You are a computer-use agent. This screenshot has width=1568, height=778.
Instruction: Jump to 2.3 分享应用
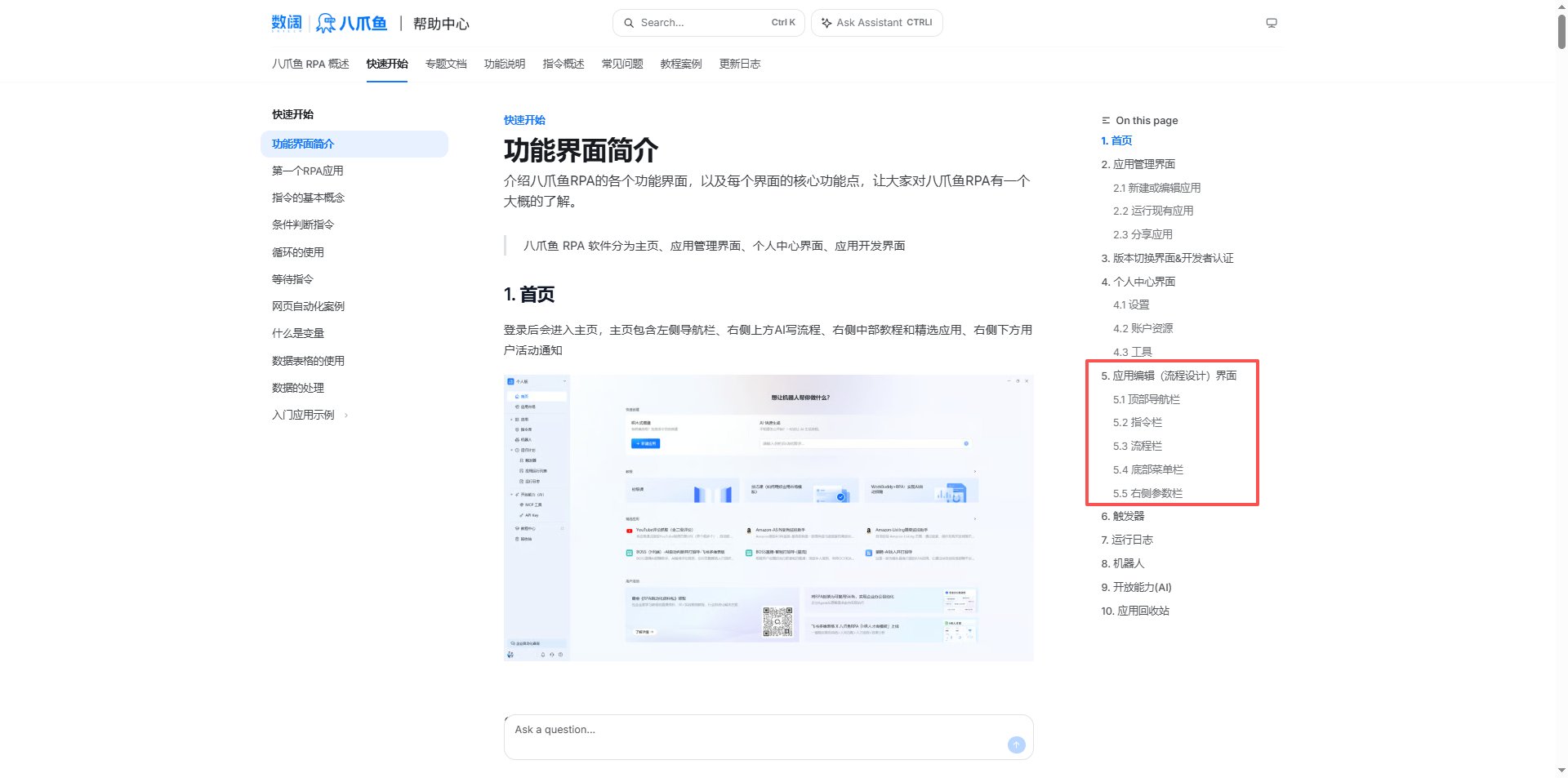1143,234
